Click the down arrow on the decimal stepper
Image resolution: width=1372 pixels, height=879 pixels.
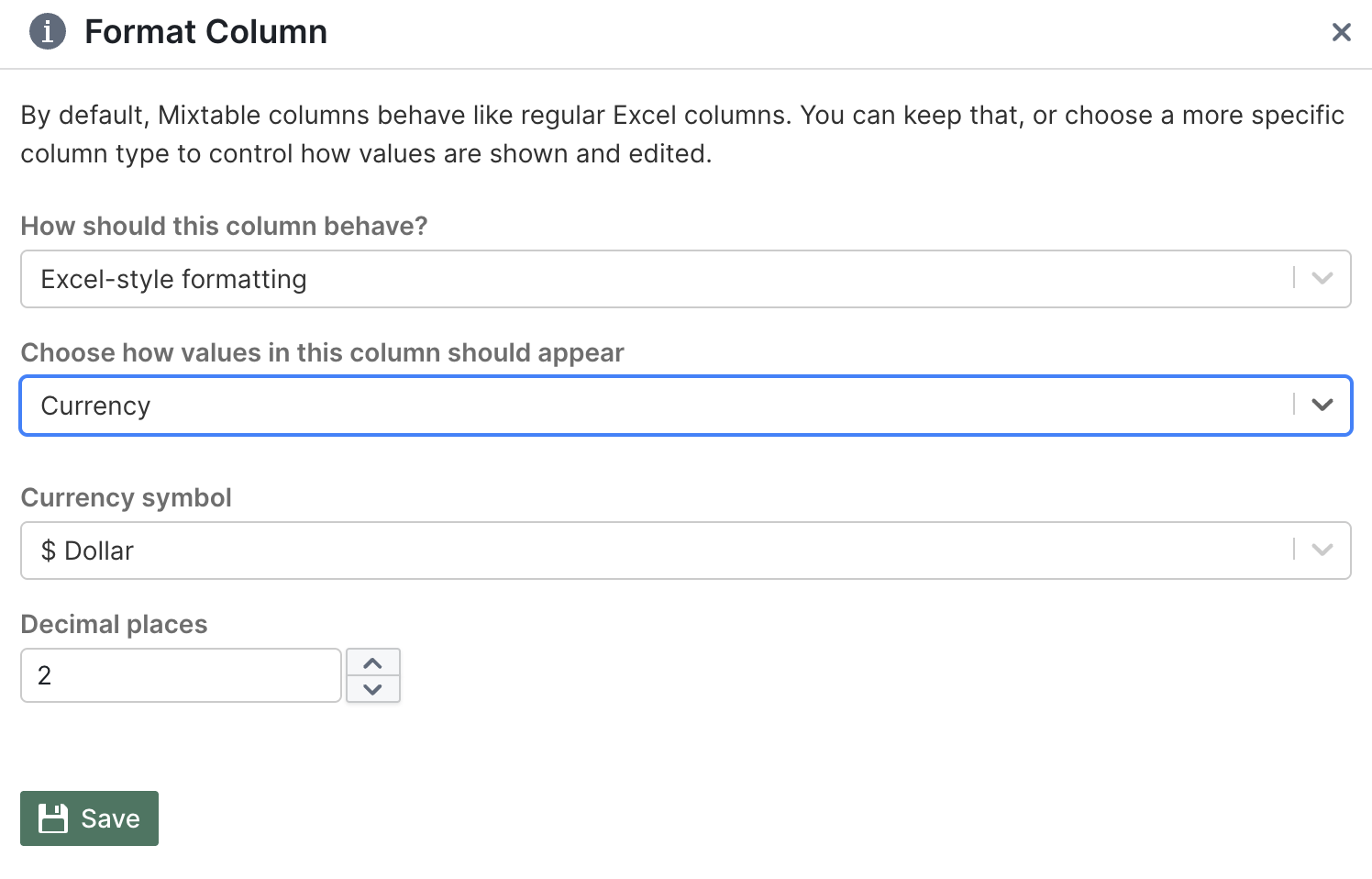(372, 688)
